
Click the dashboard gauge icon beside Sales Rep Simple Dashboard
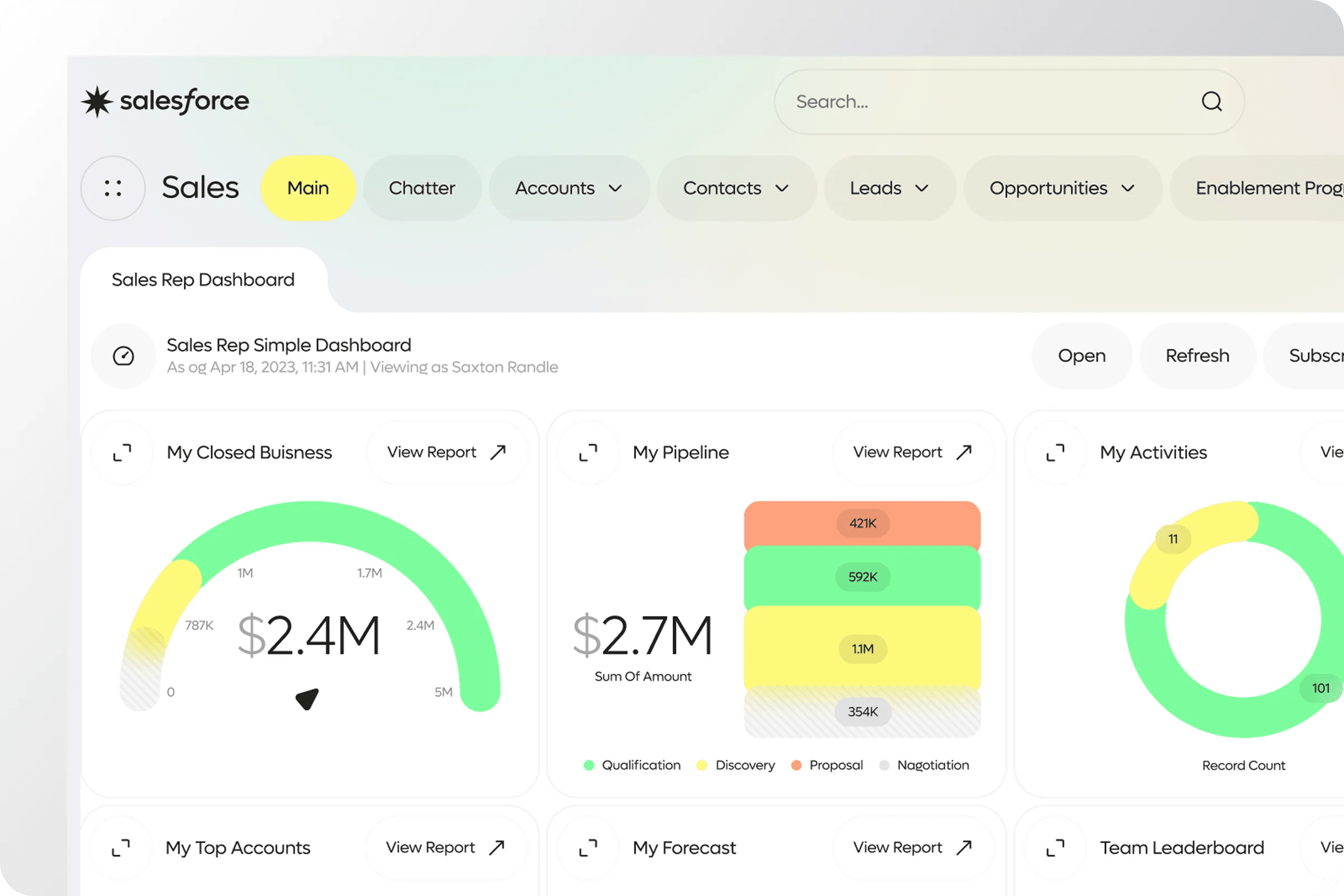point(123,356)
